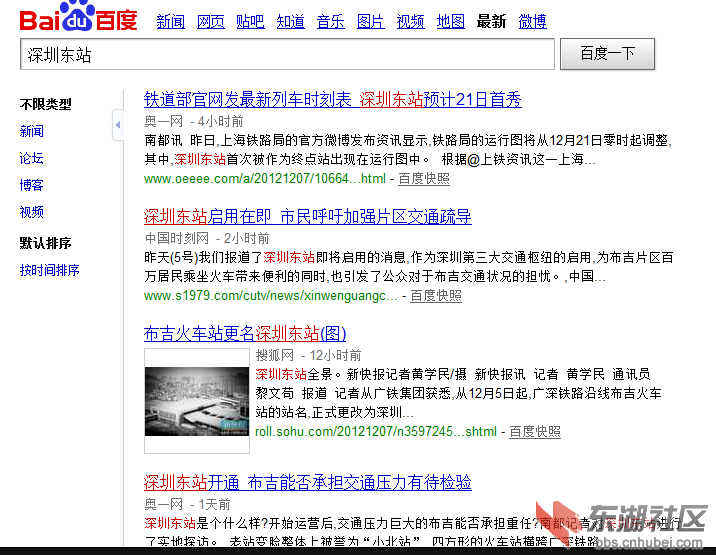Click source text 奥一网 - 1天前
Screen dimensions: 716x555
click(187, 504)
